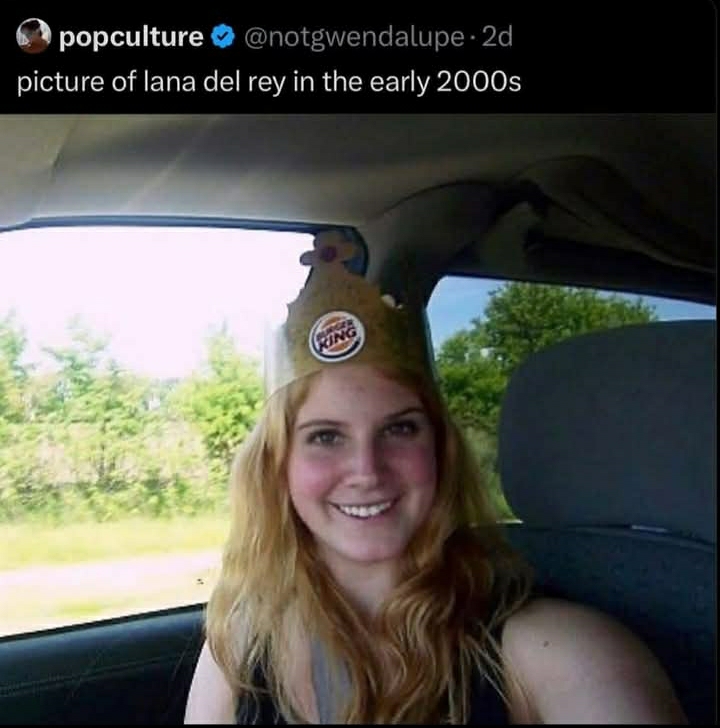The width and height of the screenshot is (720, 728).
Task: Click the left car window area
Action: pos(139,418)
